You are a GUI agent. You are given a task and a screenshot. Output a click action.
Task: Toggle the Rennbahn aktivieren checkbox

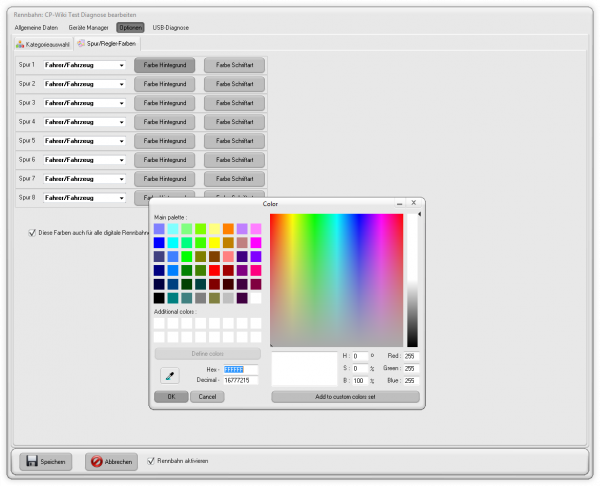click(151, 461)
